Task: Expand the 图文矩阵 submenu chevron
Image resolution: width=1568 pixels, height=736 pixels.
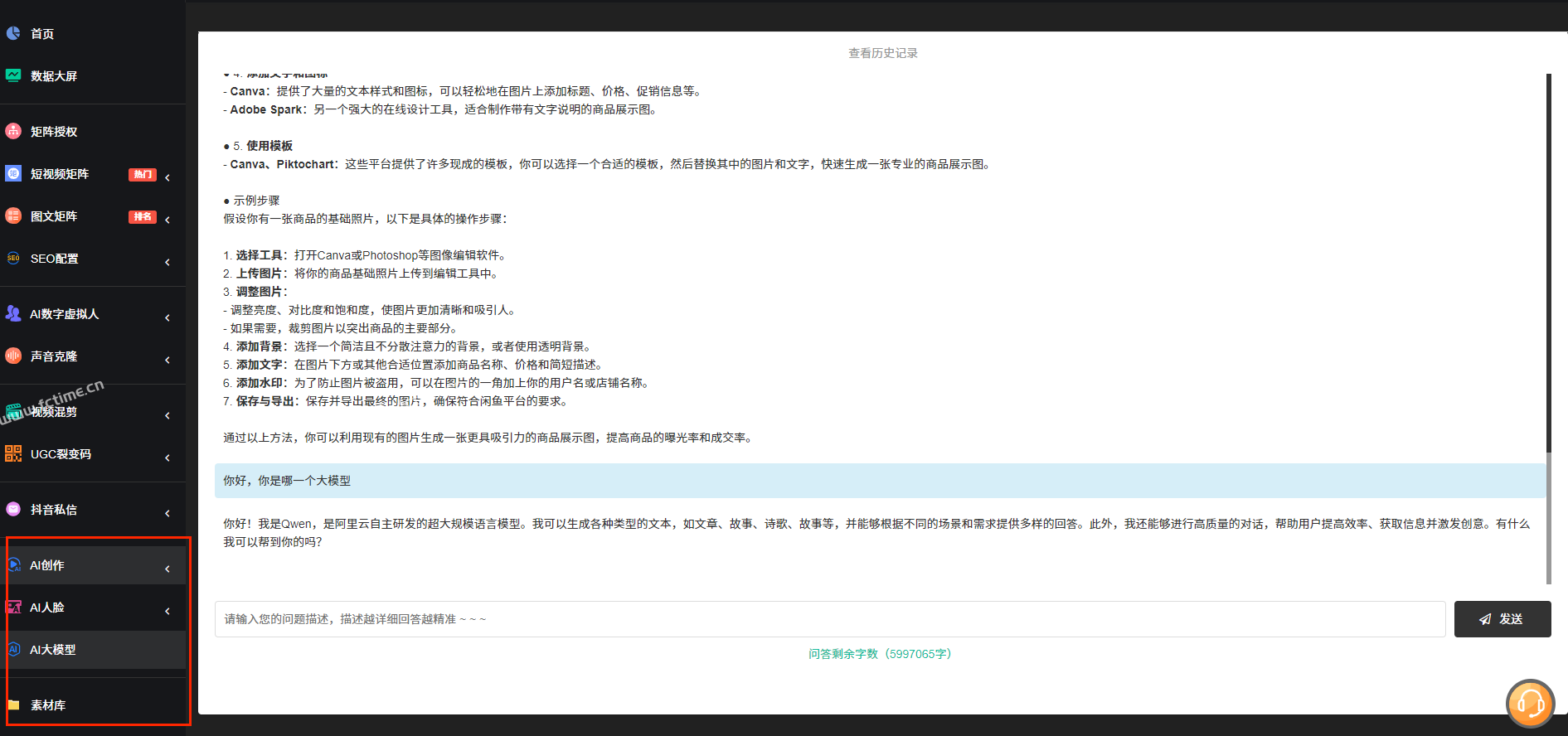Action: coord(167,220)
